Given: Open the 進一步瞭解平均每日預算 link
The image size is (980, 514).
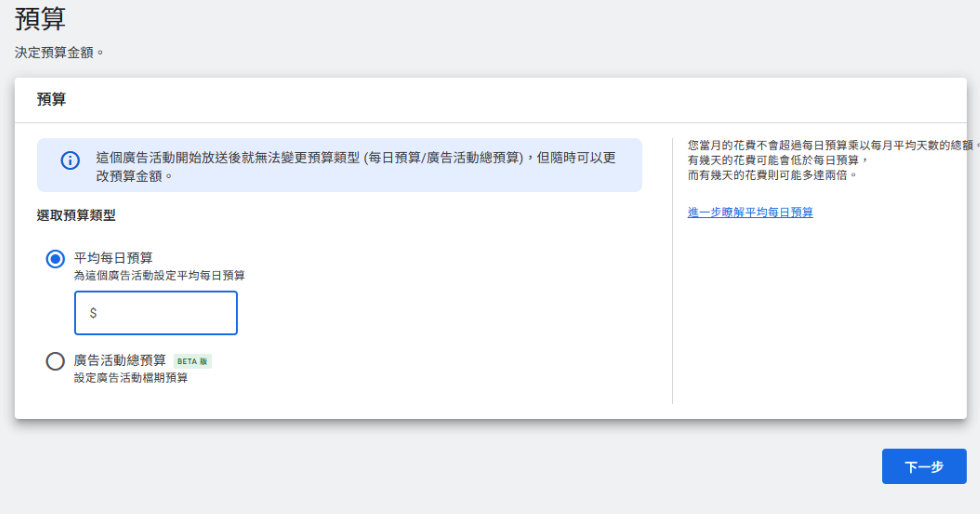Looking at the screenshot, I should [x=750, y=212].
